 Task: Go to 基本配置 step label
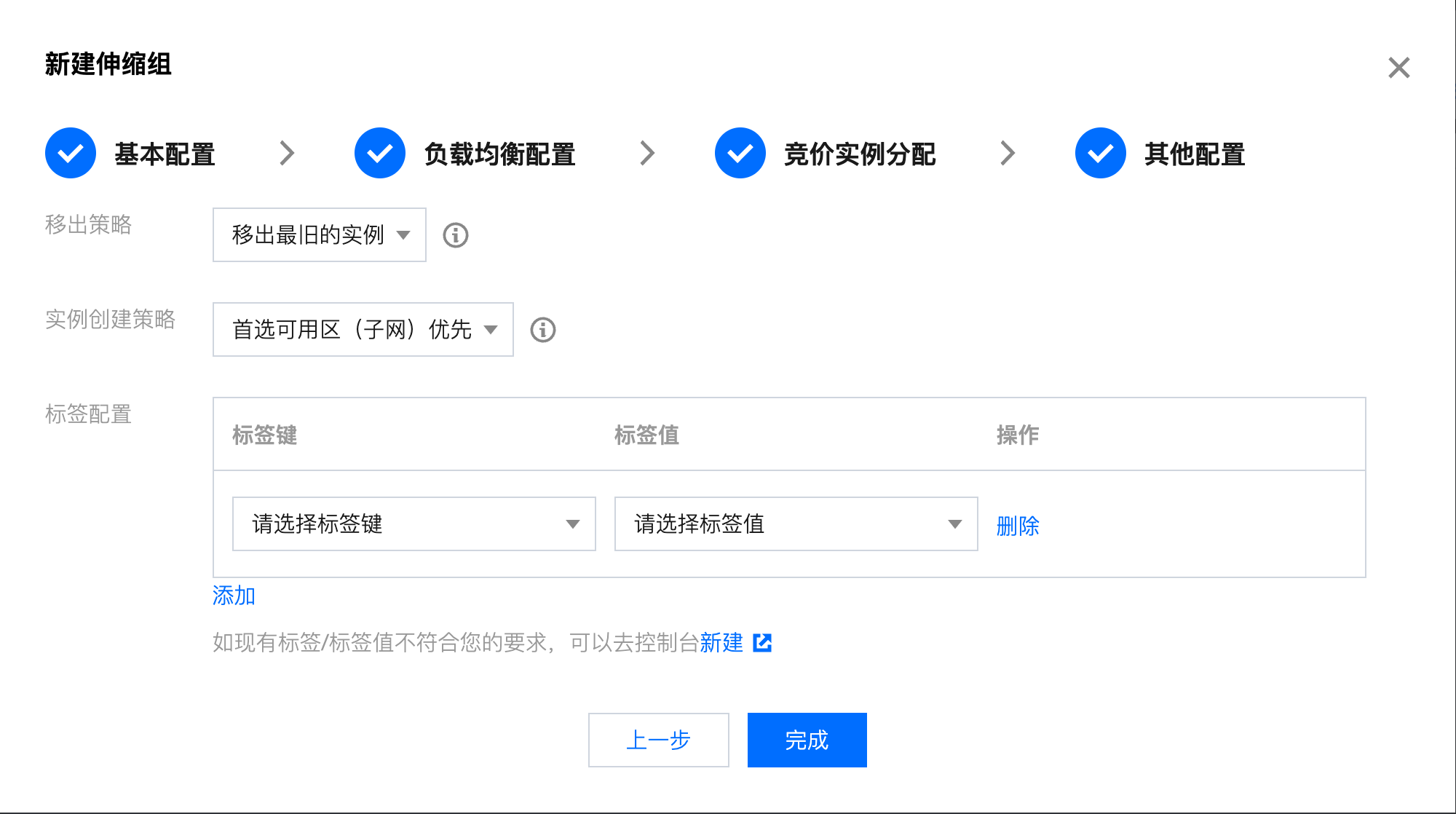pos(165,154)
